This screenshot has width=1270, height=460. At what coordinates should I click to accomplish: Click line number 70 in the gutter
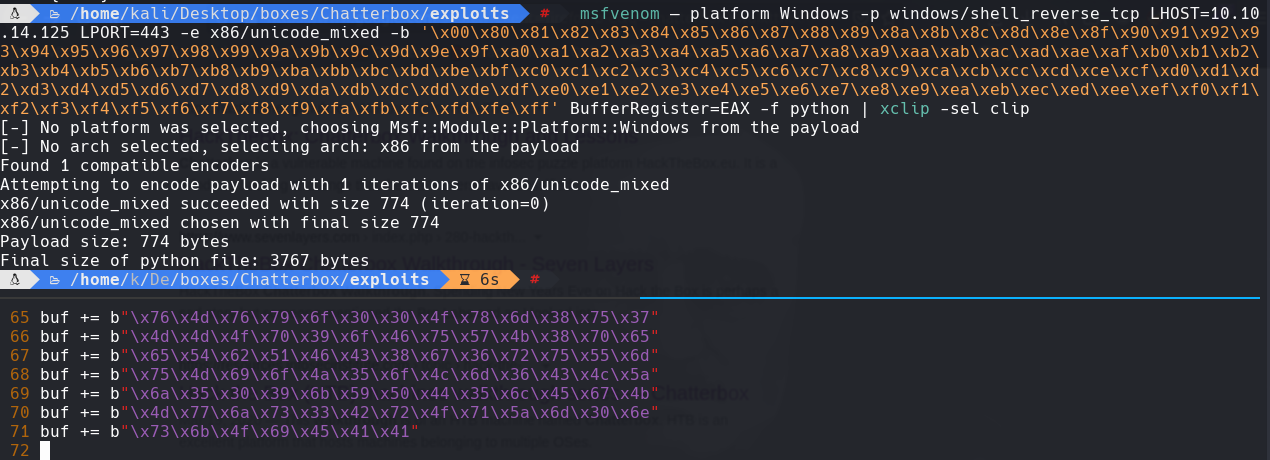point(20,412)
